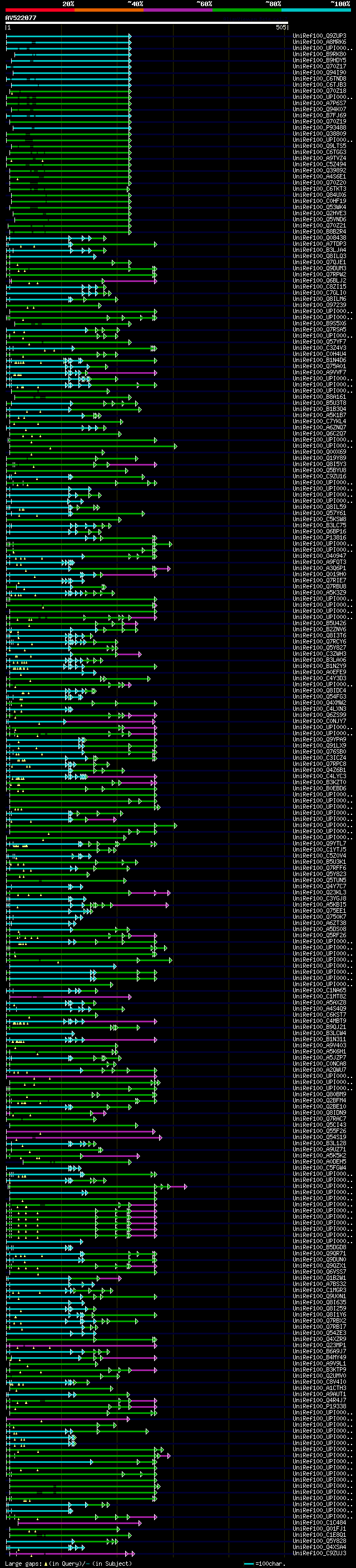Select hit label UniRef100_Q57YF7
The width and height of the screenshot is (356, 1568).
pyautogui.click(x=319, y=342)
